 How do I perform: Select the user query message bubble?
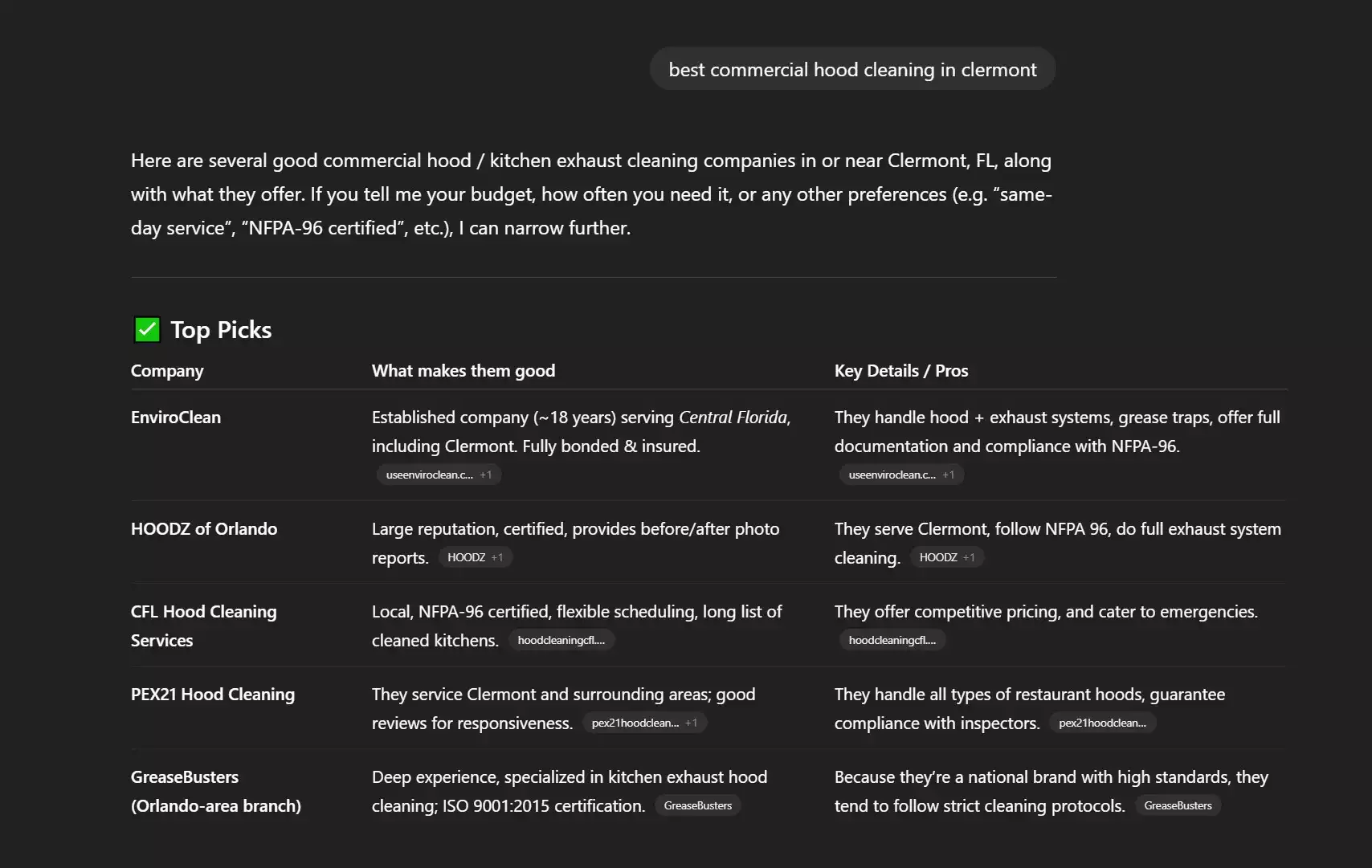click(852, 69)
